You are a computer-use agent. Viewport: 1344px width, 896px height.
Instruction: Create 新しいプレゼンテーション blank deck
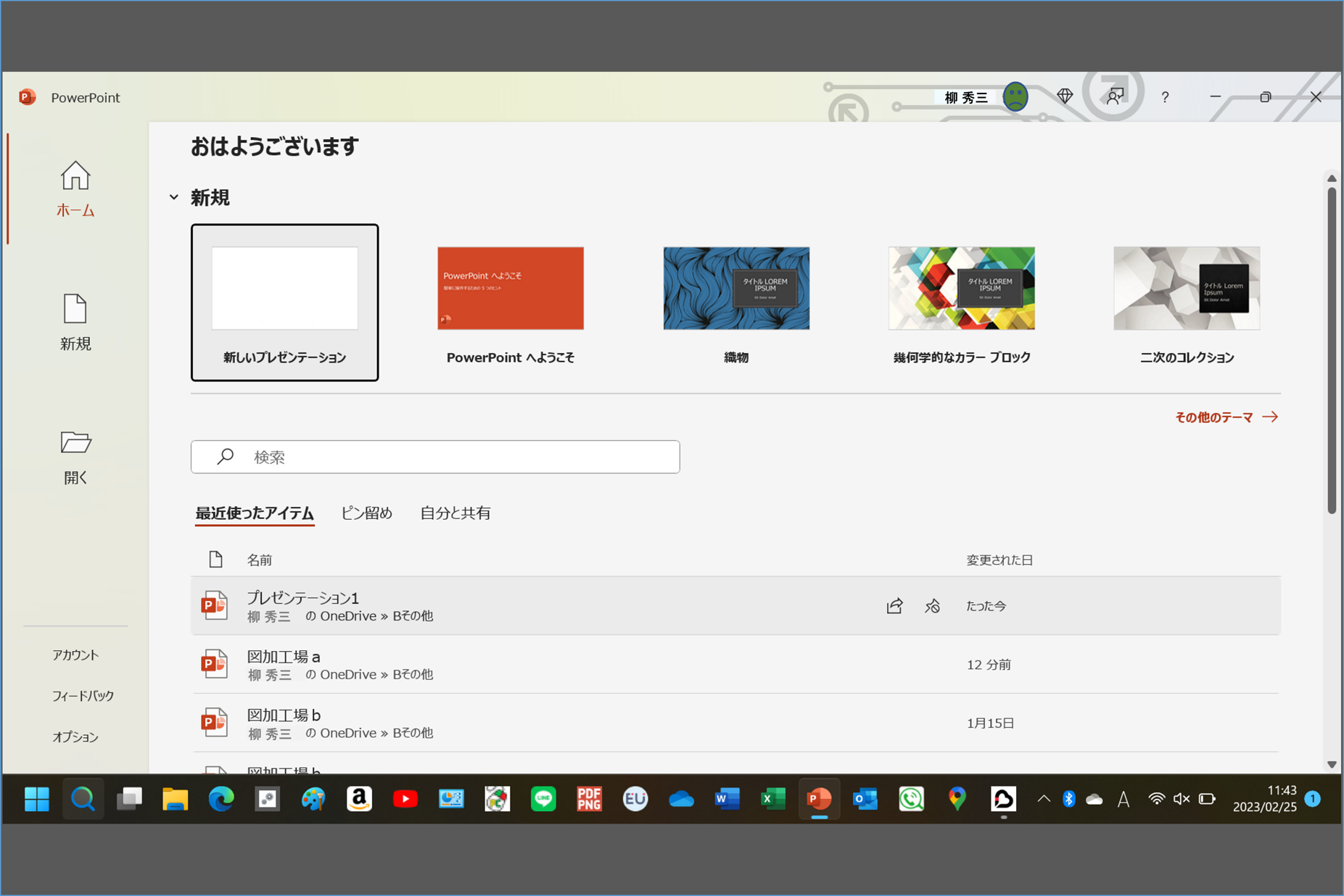(x=284, y=302)
